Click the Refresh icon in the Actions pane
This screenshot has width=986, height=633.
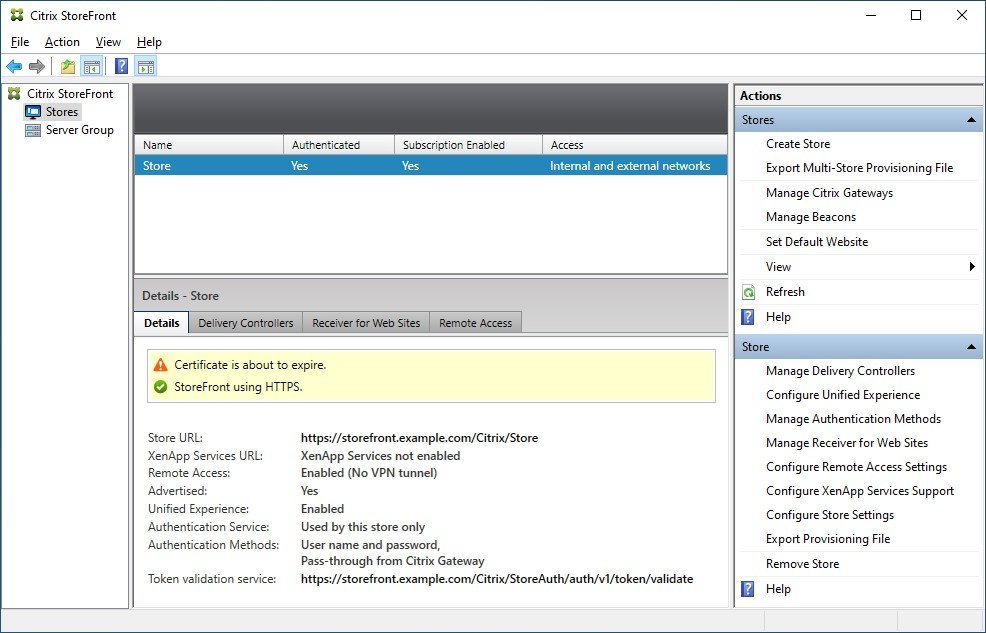click(x=749, y=292)
